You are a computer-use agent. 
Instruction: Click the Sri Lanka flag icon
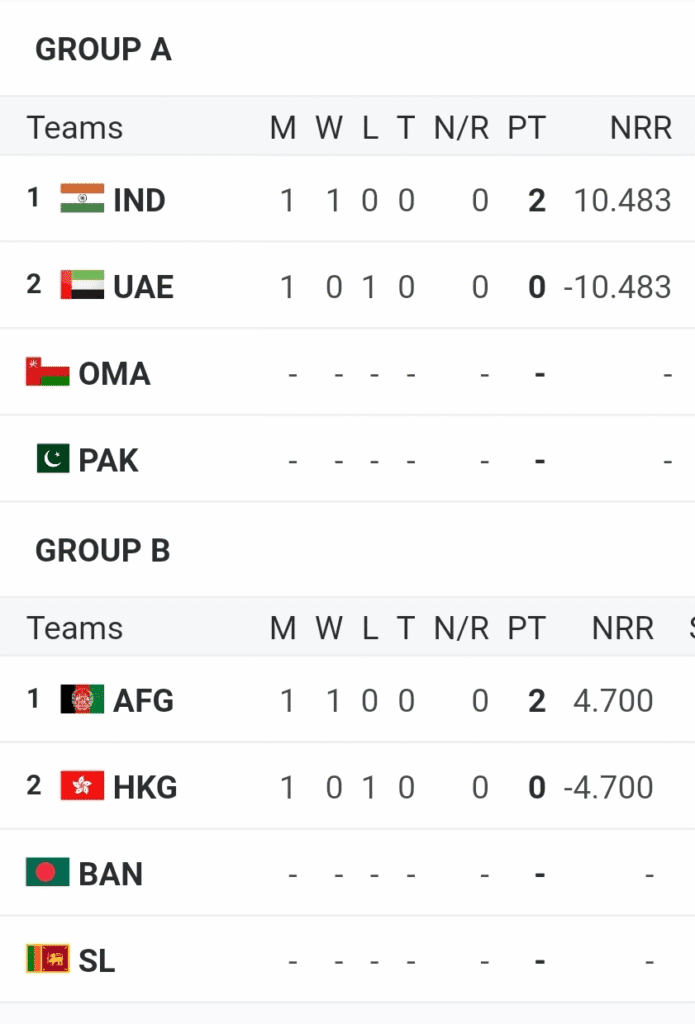coord(47,960)
